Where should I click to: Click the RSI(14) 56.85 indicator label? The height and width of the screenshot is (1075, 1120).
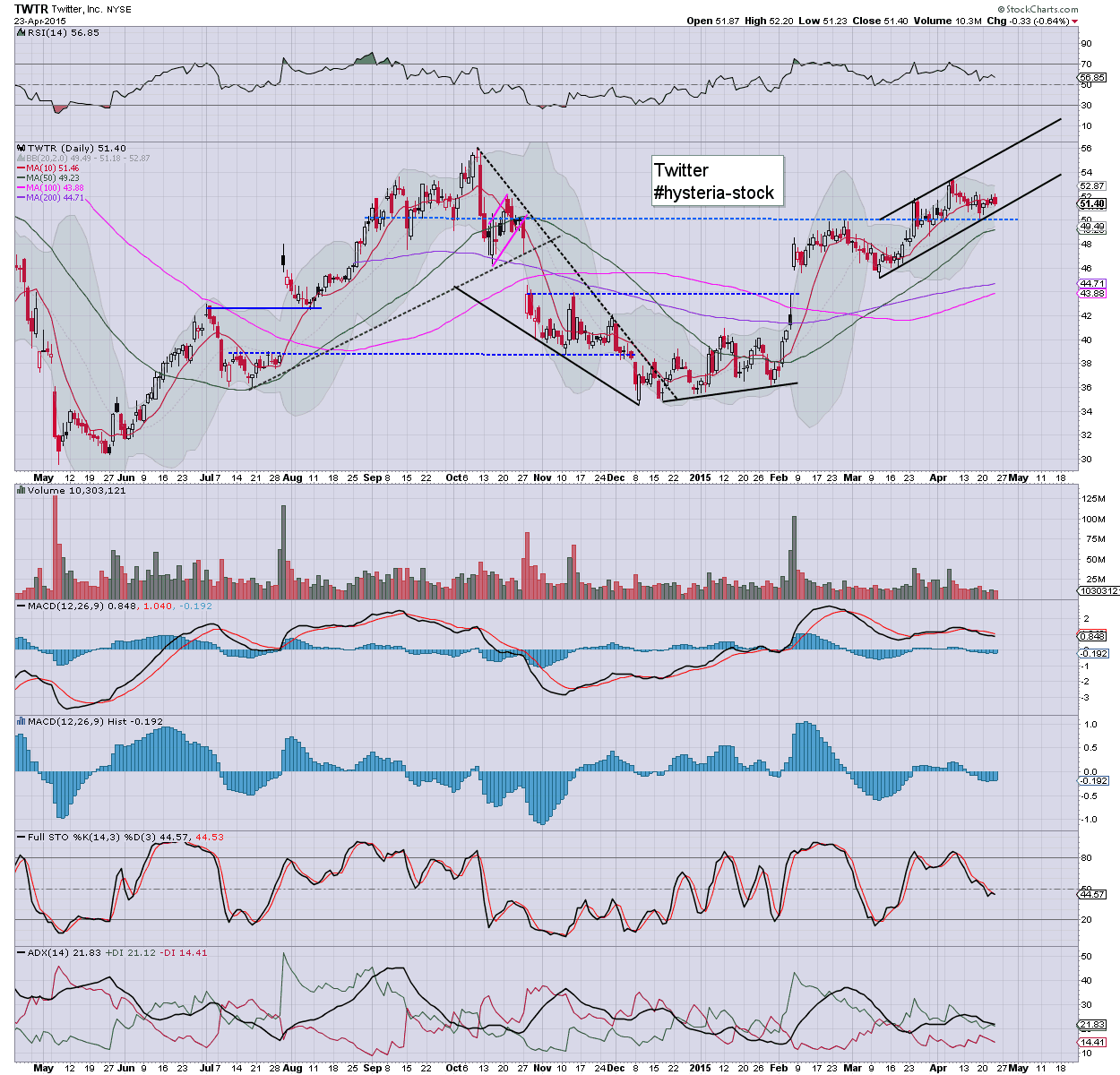pyautogui.click(x=63, y=31)
